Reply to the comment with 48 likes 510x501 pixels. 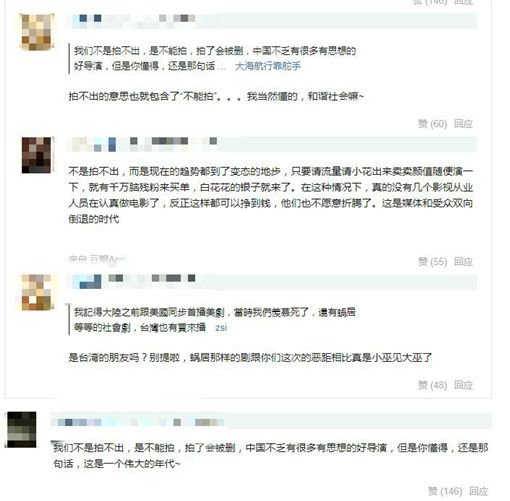(463, 385)
